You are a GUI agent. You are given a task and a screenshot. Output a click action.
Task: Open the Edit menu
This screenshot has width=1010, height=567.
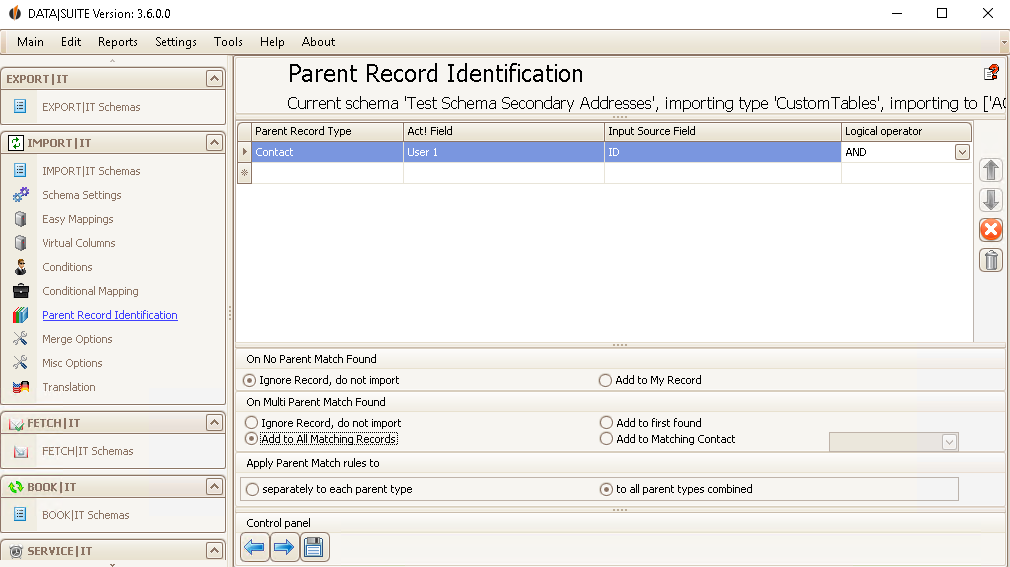71,42
